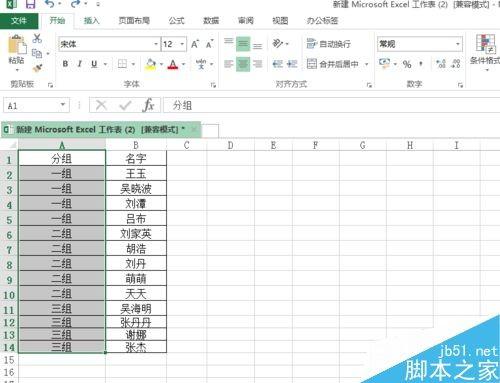Screen dimensions: 500x383
Task: Click the formula bar Enter checkmark icon
Action: [x=125, y=106]
